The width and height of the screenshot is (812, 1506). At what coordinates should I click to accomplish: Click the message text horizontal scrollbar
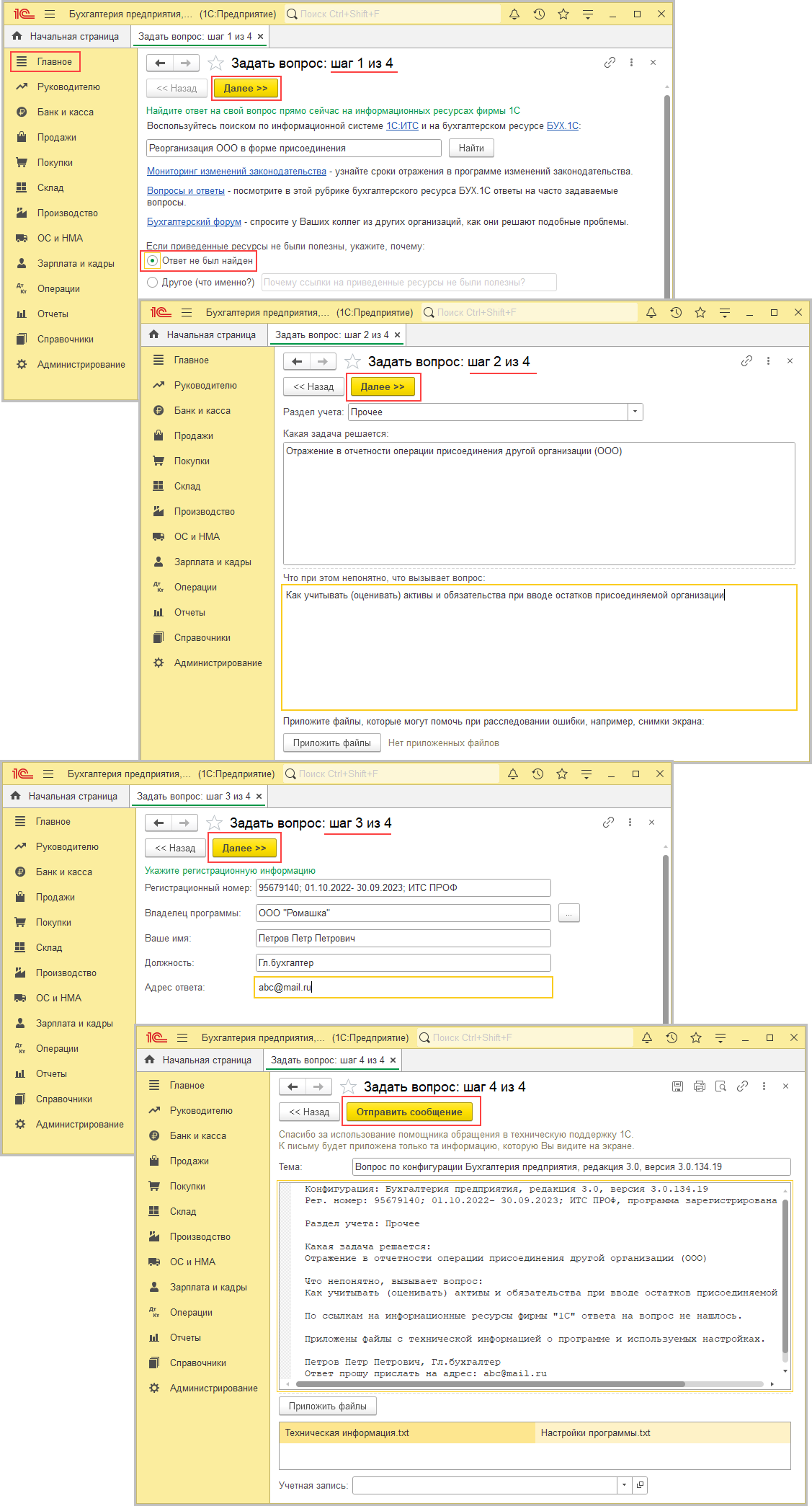[x=530, y=1384]
